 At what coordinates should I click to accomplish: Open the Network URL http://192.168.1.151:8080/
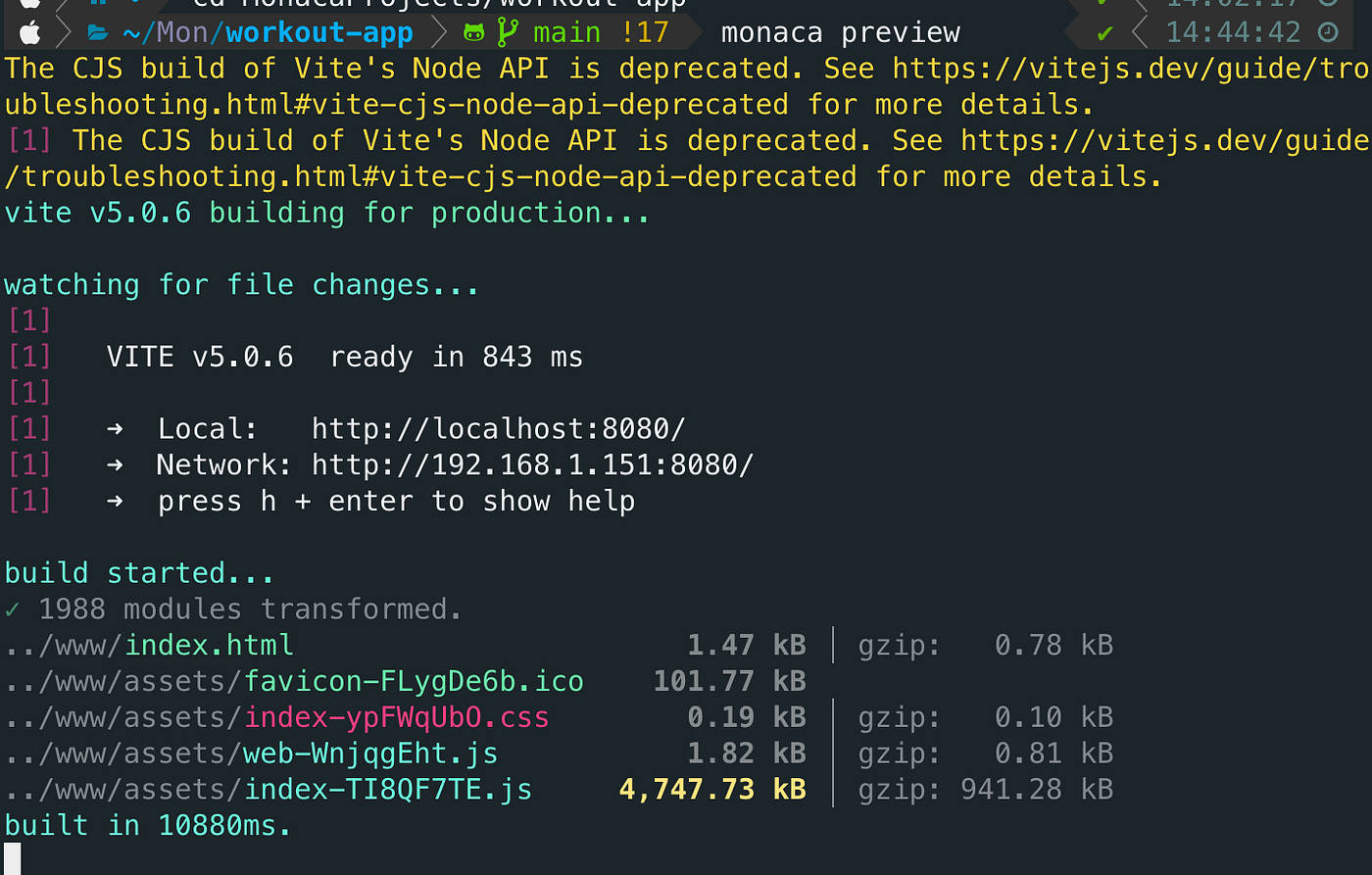click(x=532, y=464)
